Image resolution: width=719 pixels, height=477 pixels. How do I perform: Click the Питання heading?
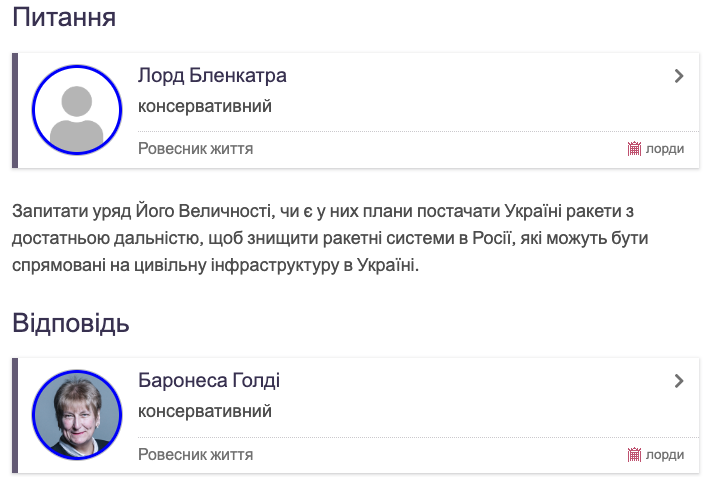(x=64, y=17)
